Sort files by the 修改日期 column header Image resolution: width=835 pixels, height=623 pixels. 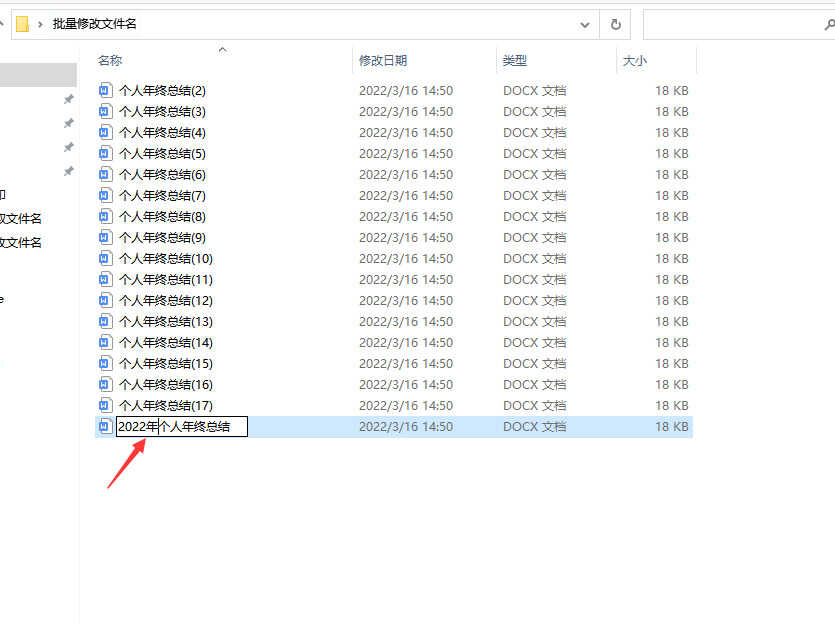383,61
